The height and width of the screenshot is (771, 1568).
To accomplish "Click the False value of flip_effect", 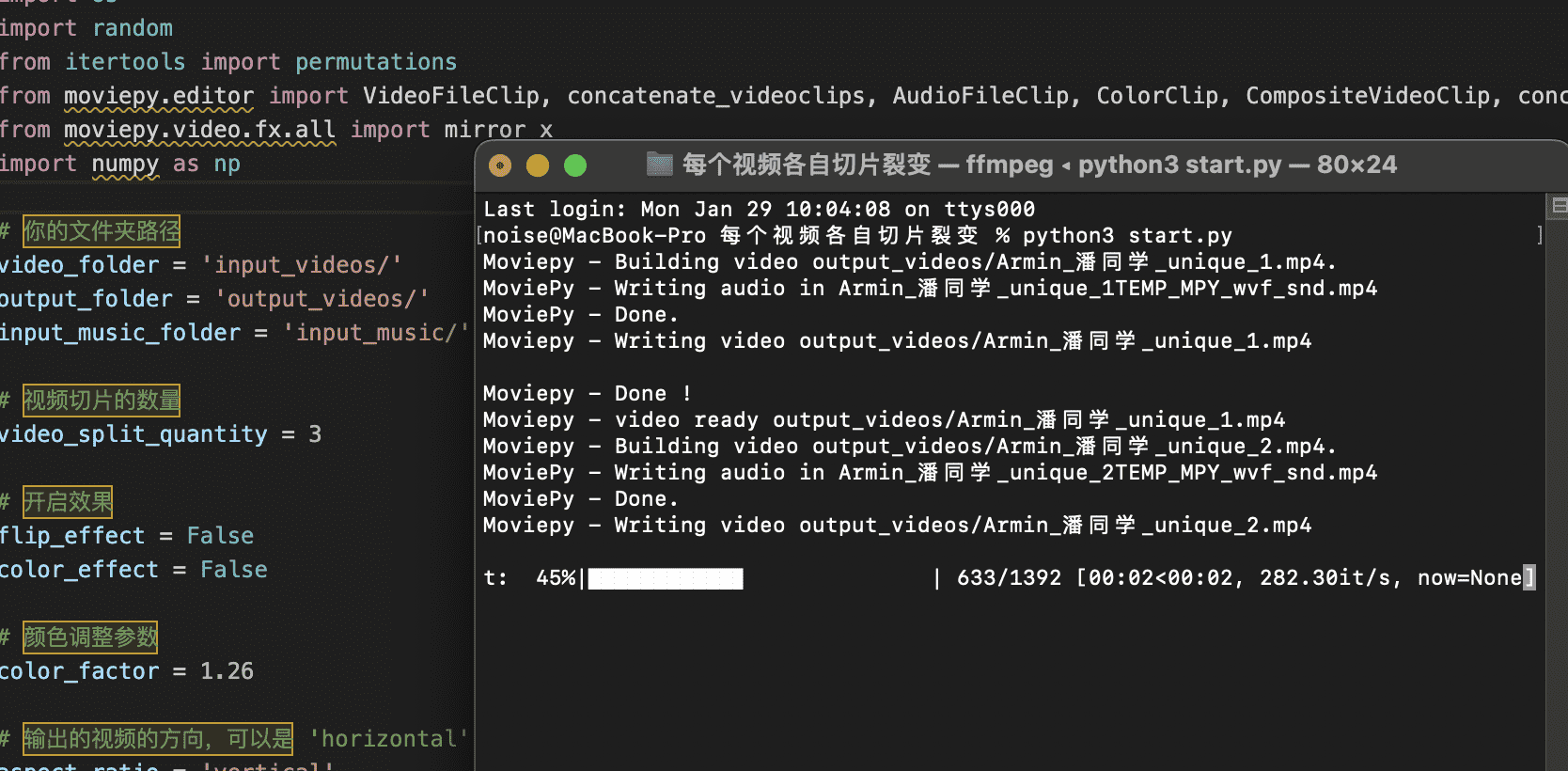I will click(x=220, y=536).
